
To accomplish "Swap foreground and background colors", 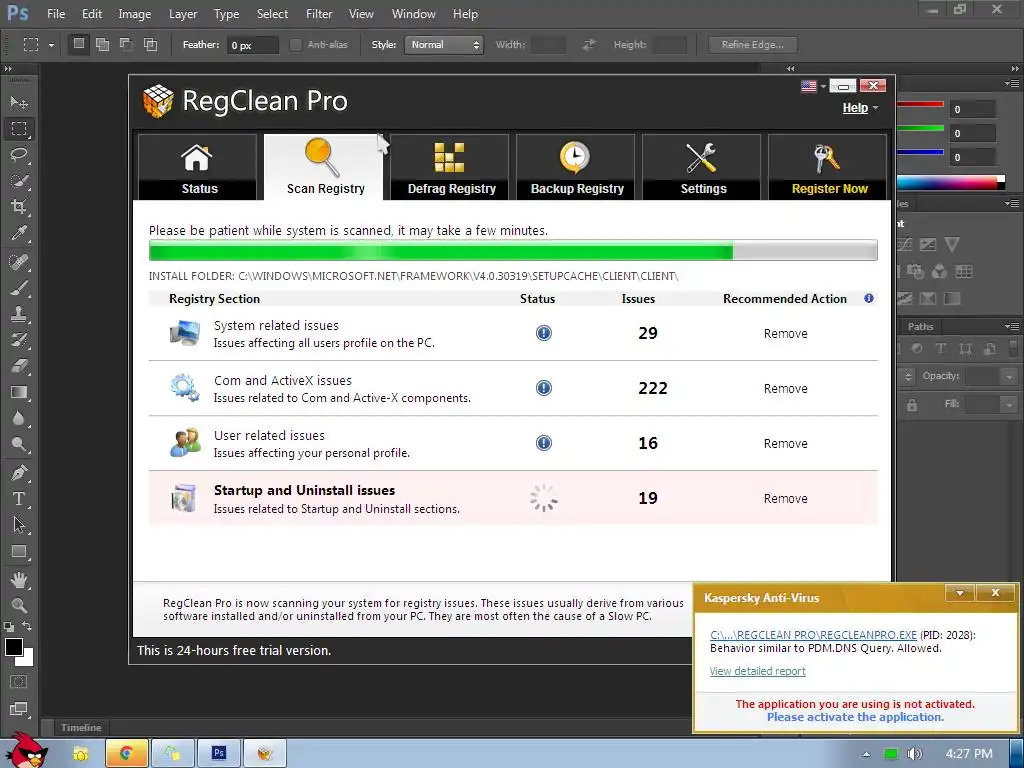I will pyautogui.click(x=27, y=626).
